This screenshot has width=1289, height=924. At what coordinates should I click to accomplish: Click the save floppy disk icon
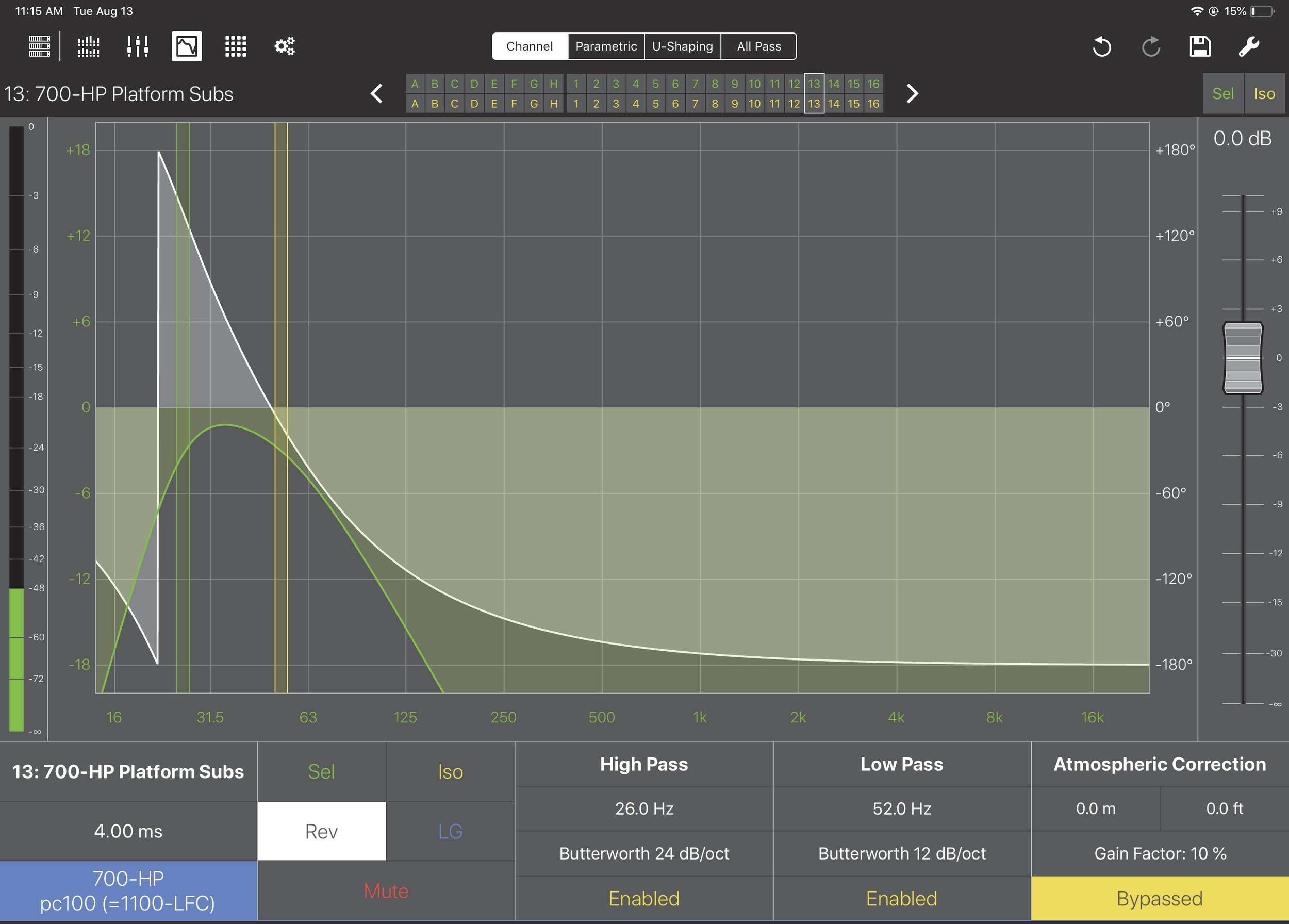(x=1200, y=46)
